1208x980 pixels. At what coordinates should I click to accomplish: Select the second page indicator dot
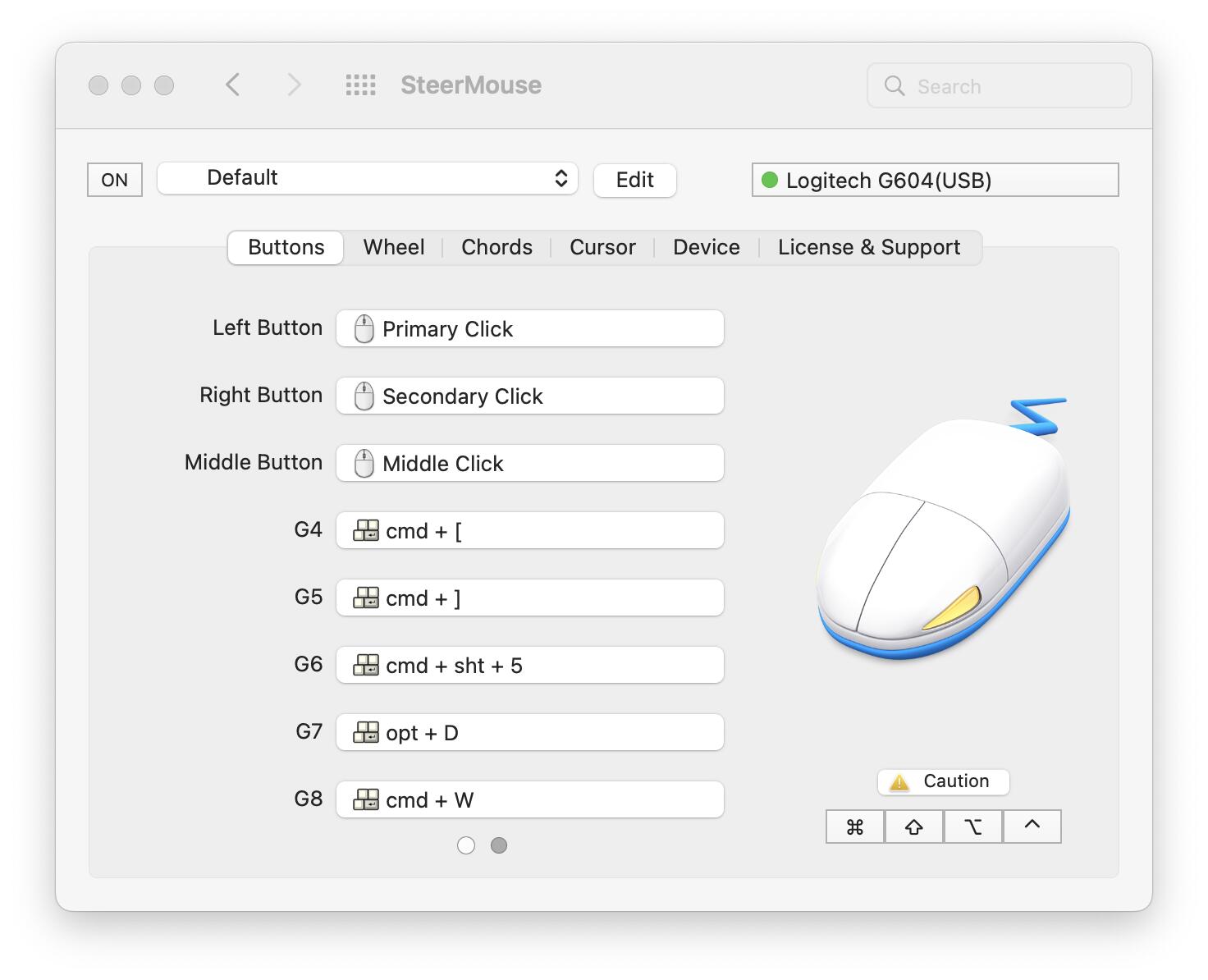pos(499,845)
